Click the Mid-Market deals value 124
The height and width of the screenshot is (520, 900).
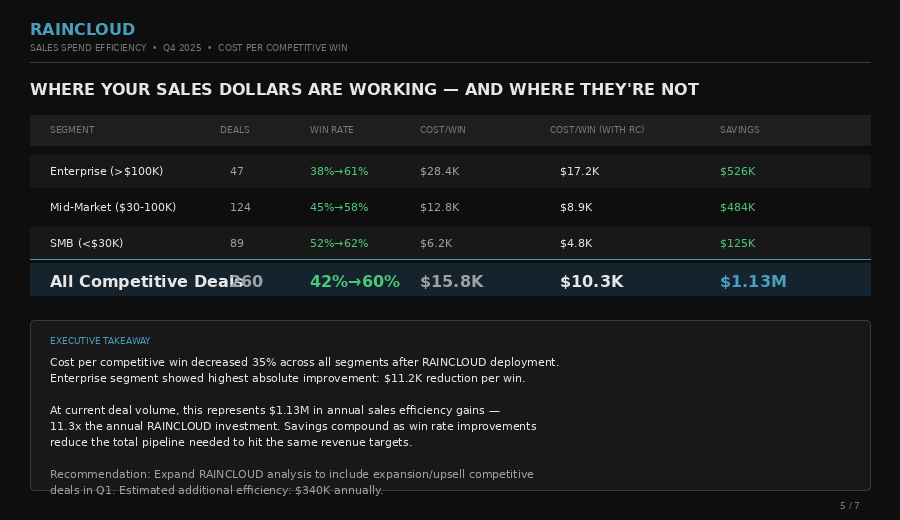coord(240,207)
